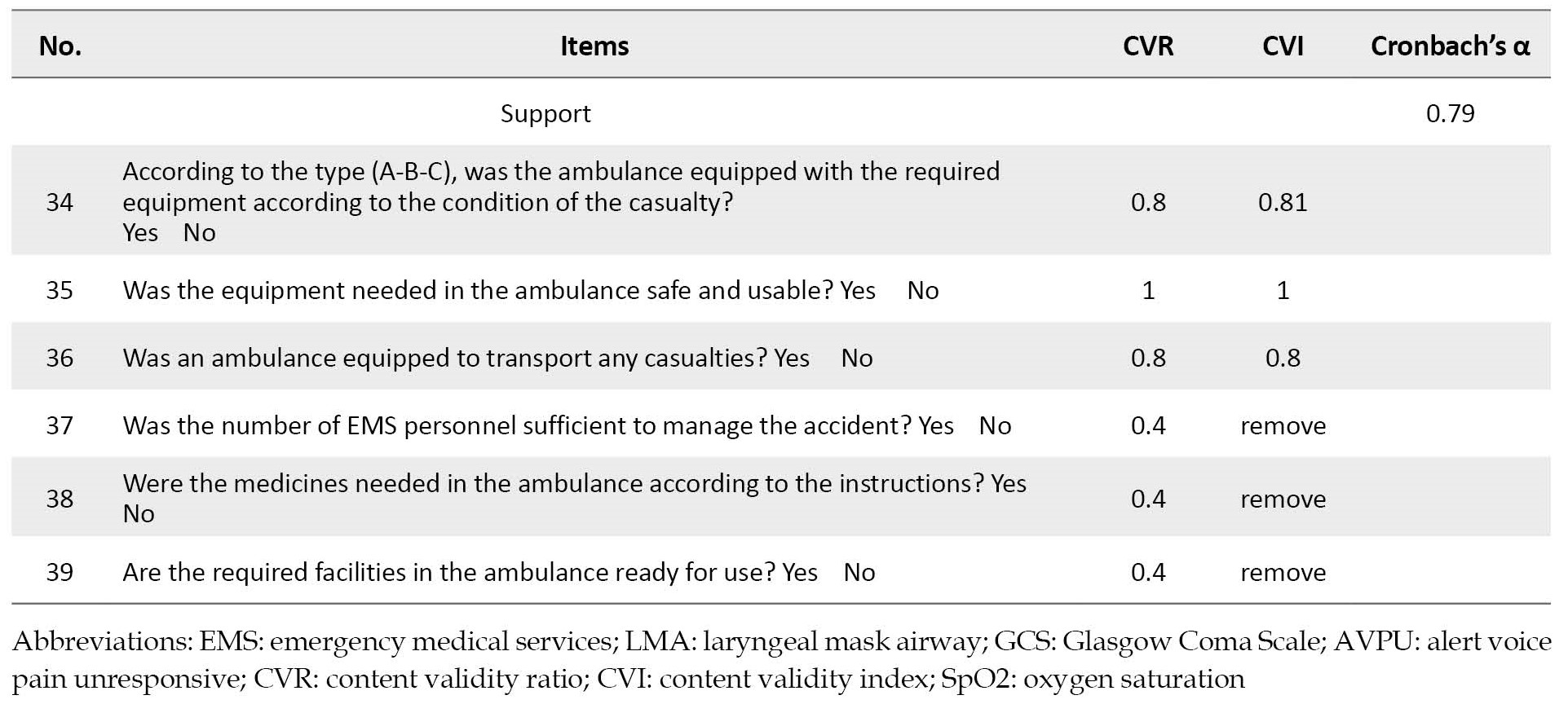
Task: Click the 0.81 CVI value for item 34
Action: [1283, 202]
